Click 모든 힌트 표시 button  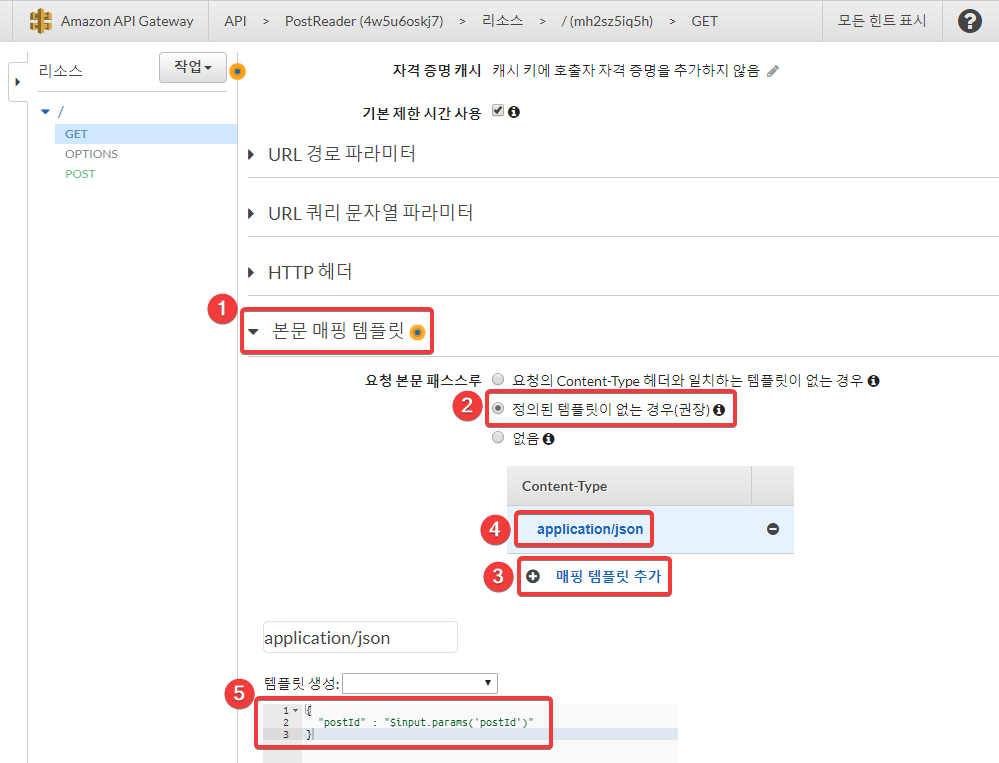tap(882, 20)
